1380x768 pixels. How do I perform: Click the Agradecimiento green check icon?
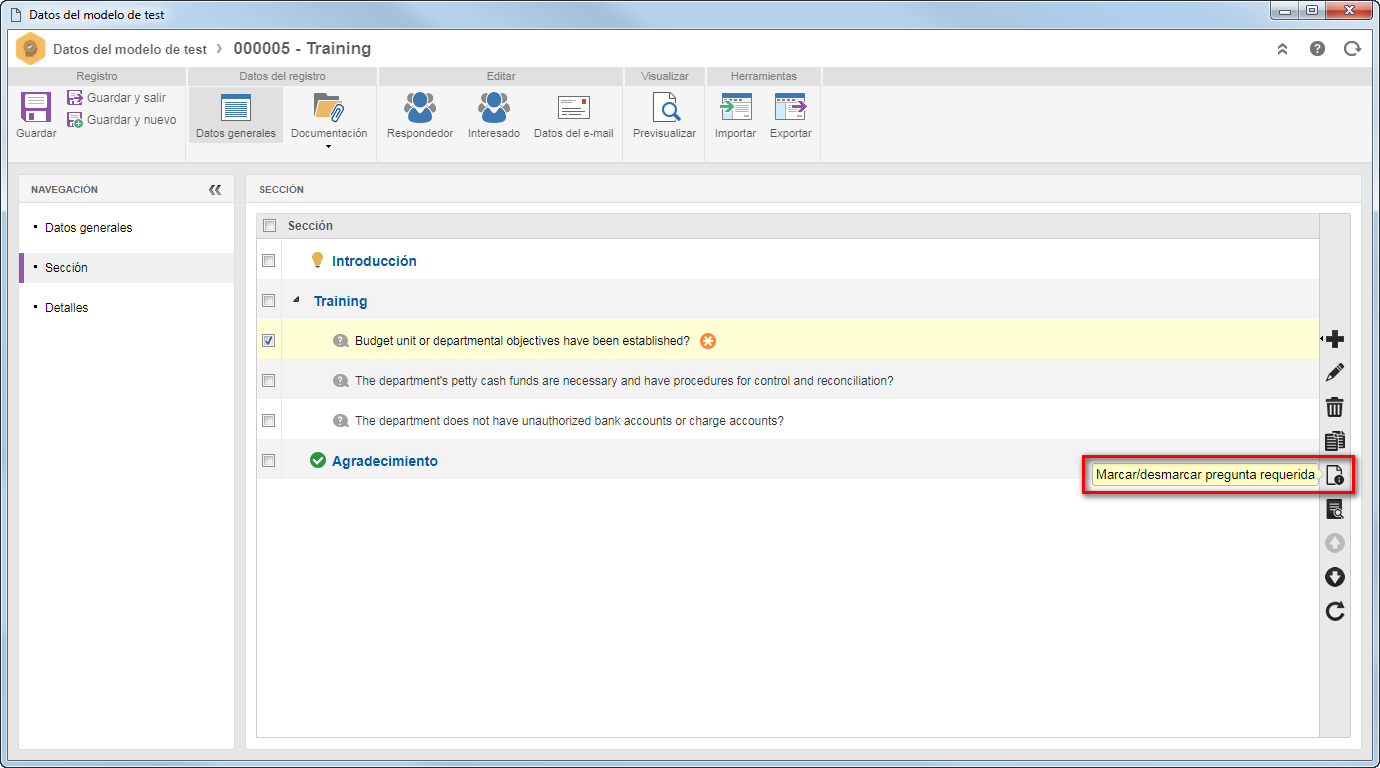318,460
